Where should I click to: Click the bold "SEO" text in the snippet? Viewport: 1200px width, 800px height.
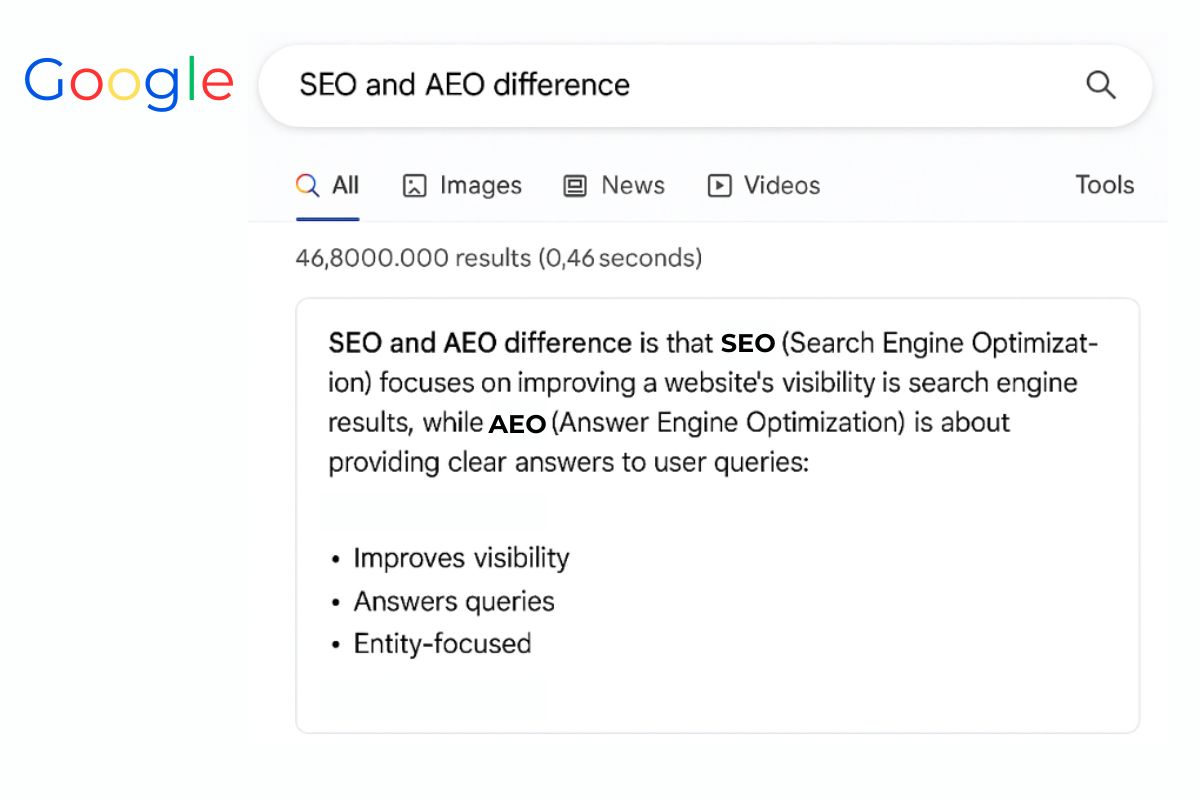748,343
